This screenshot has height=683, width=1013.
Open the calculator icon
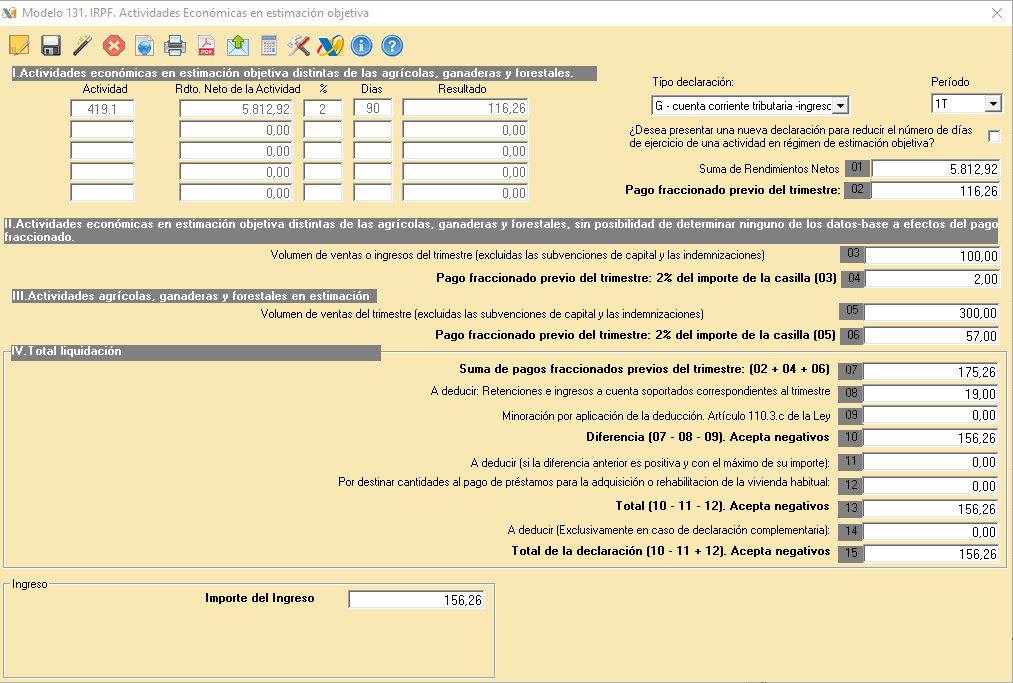point(269,46)
